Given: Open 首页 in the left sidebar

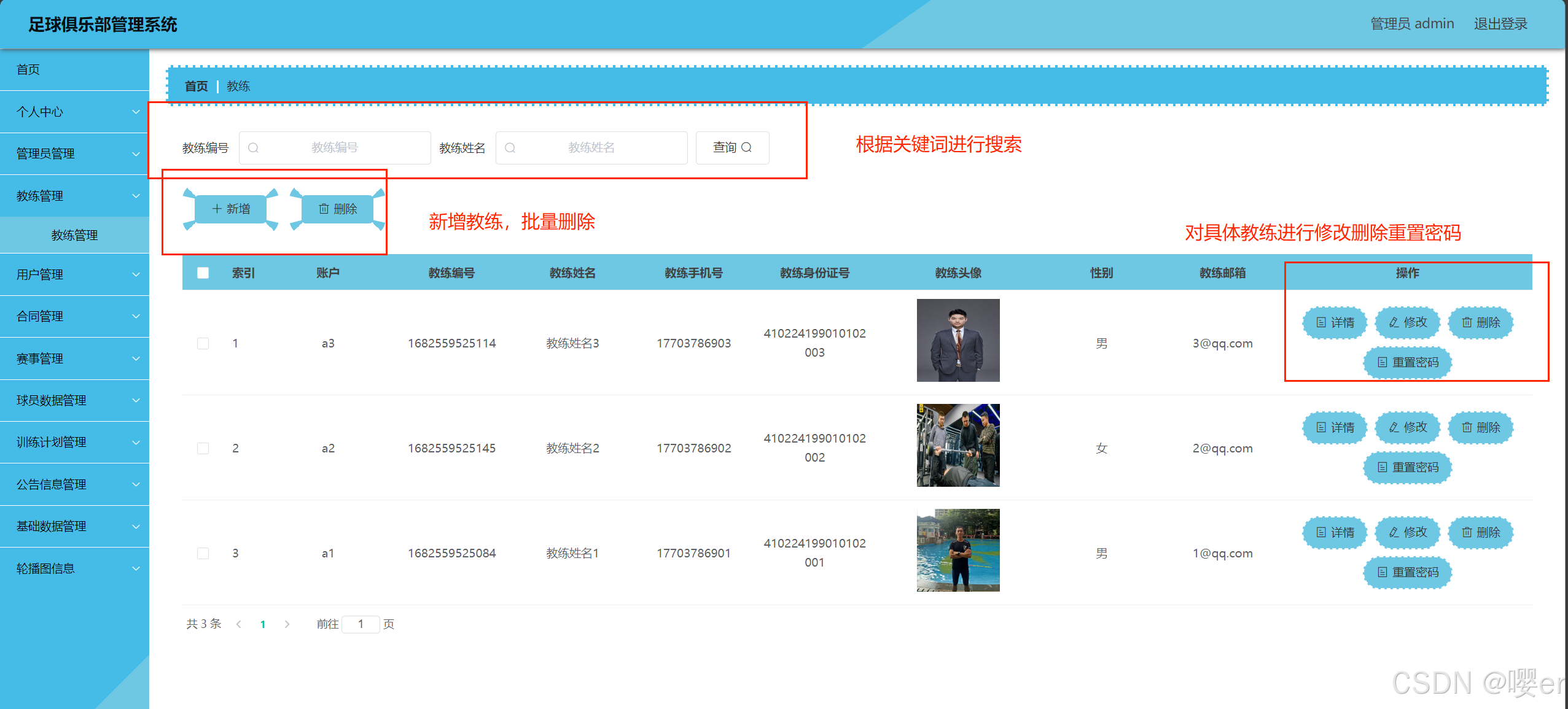Looking at the screenshot, I should point(28,69).
